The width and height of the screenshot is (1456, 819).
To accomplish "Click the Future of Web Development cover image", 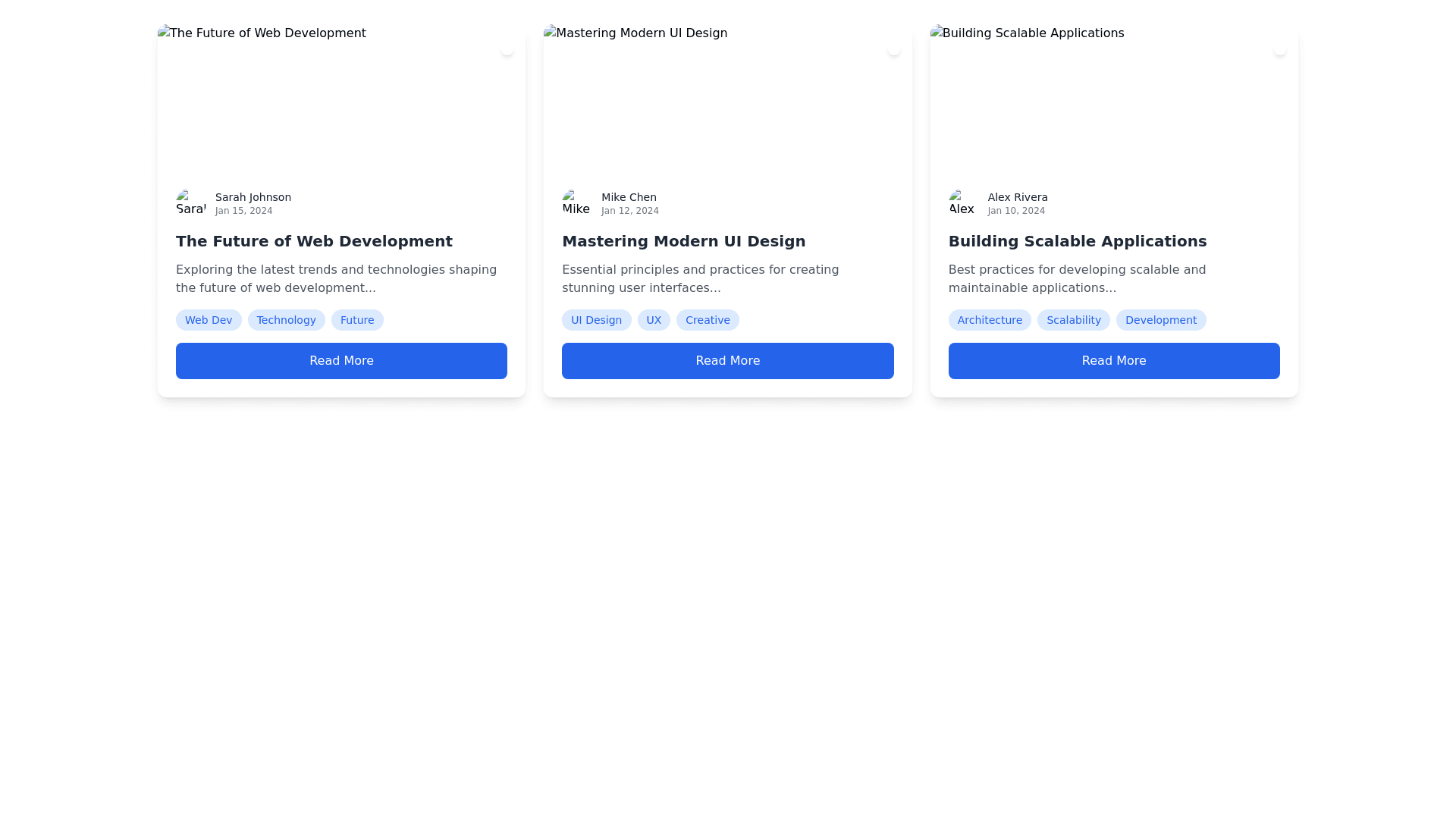I will [x=341, y=99].
